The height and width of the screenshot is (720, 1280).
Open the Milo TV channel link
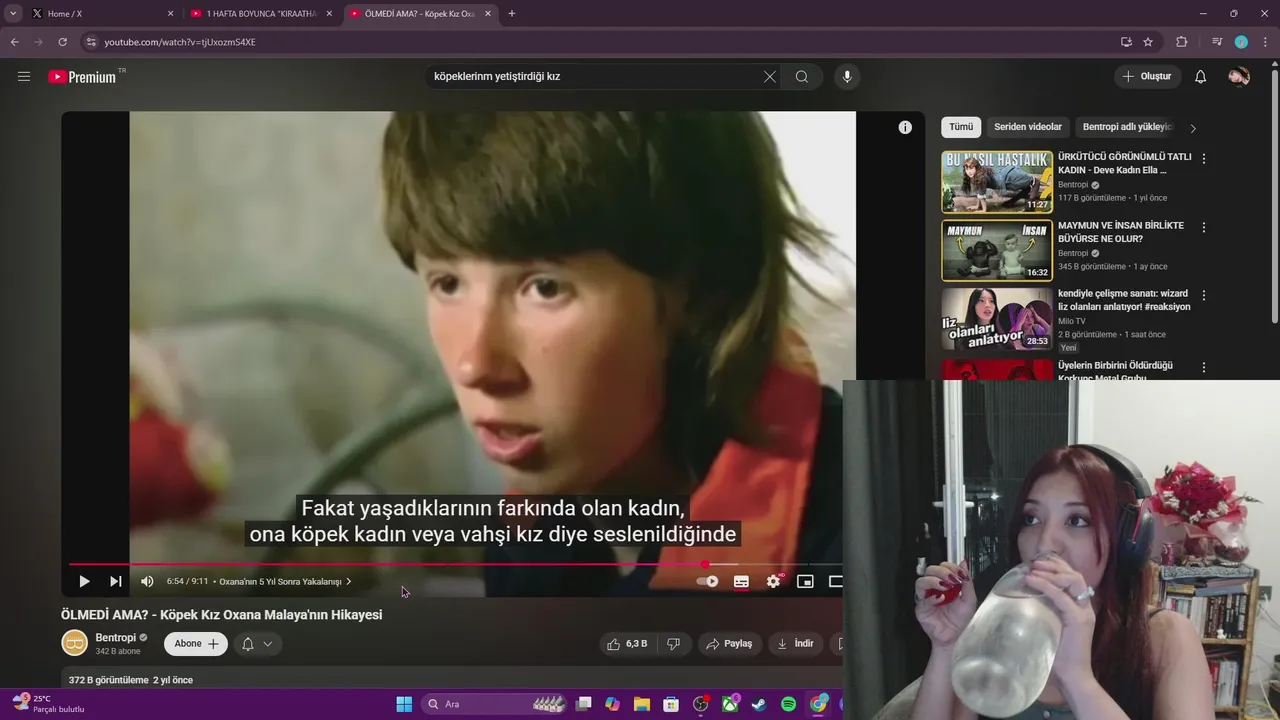click(x=1071, y=321)
